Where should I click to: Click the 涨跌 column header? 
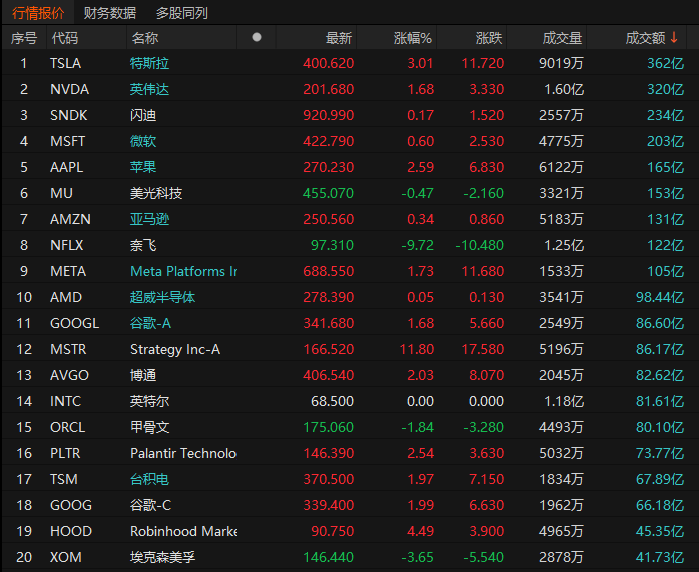pyautogui.click(x=489, y=38)
